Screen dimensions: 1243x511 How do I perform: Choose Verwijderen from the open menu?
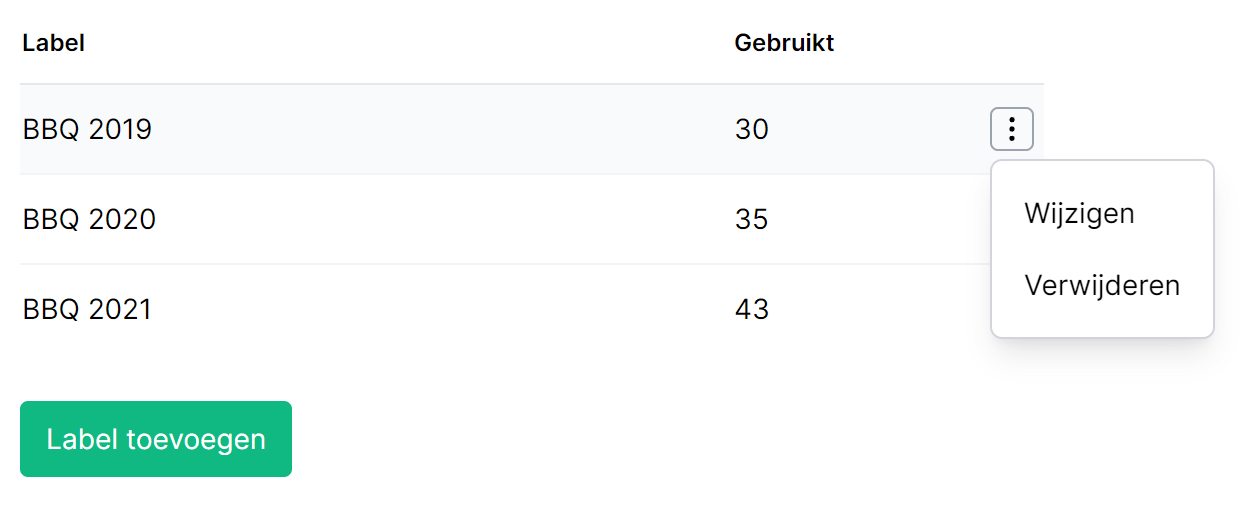1102,285
